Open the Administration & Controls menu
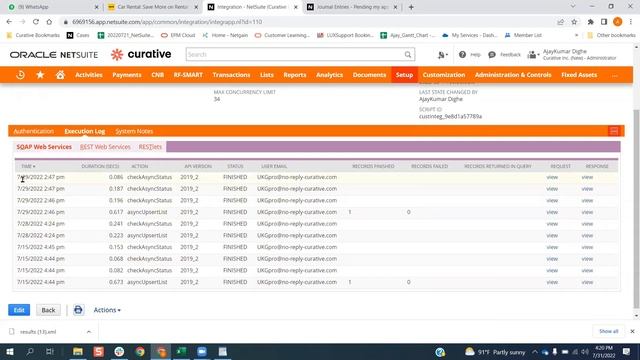Image resolution: width=640 pixels, height=360 pixels. point(513,75)
